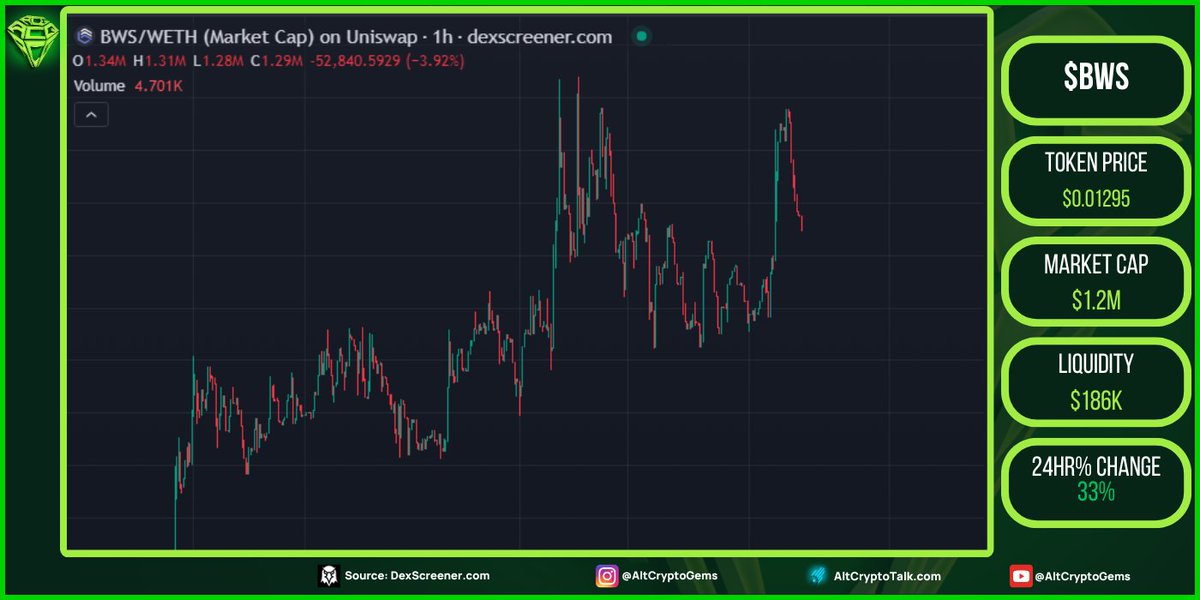Click the O1.34M open value

[100, 61]
